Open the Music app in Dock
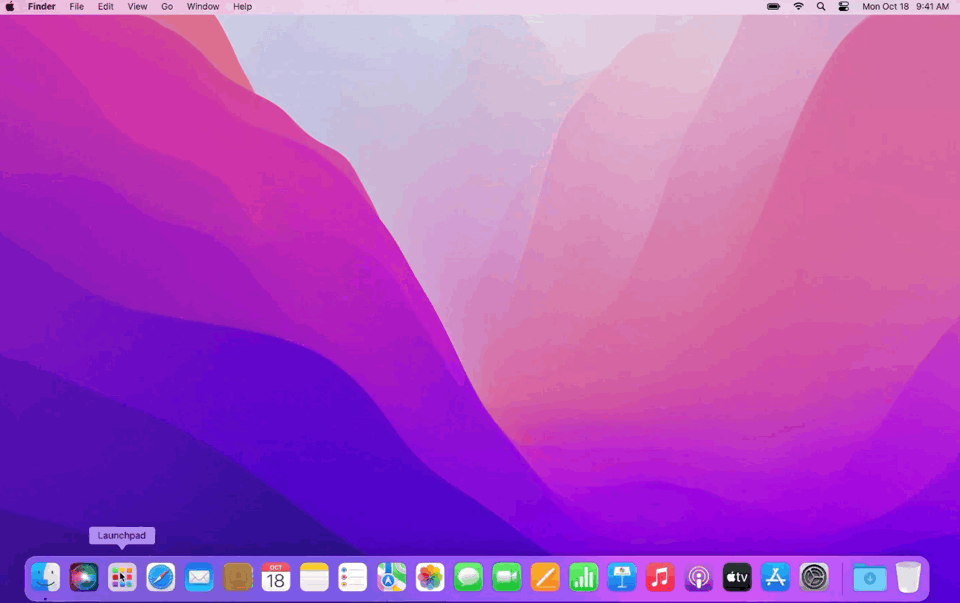 (660, 577)
